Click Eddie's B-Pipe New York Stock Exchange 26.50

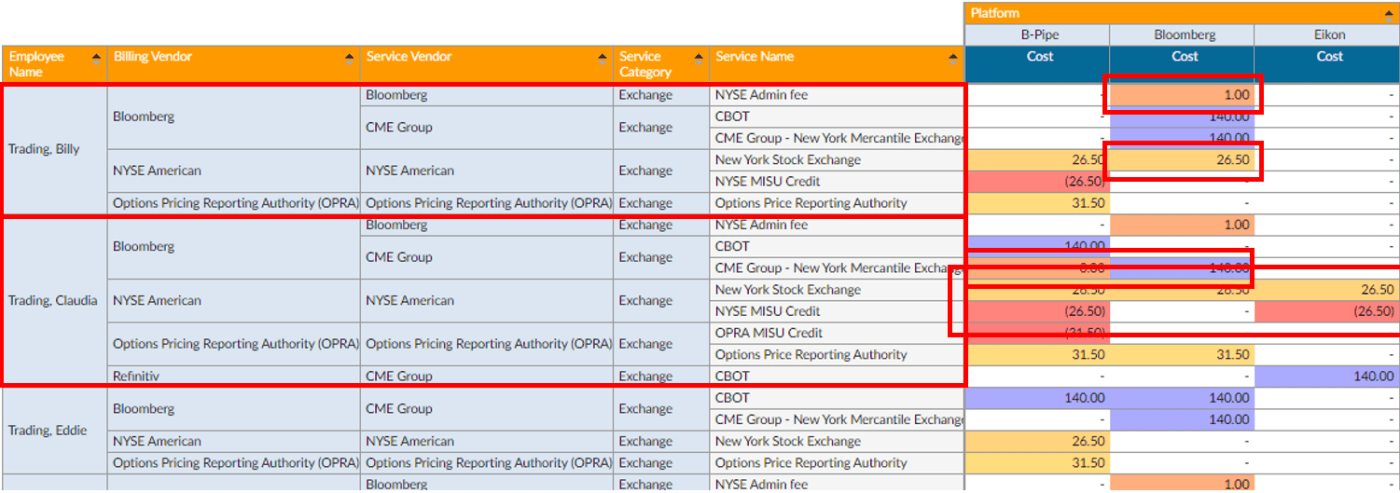pos(1037,441)
